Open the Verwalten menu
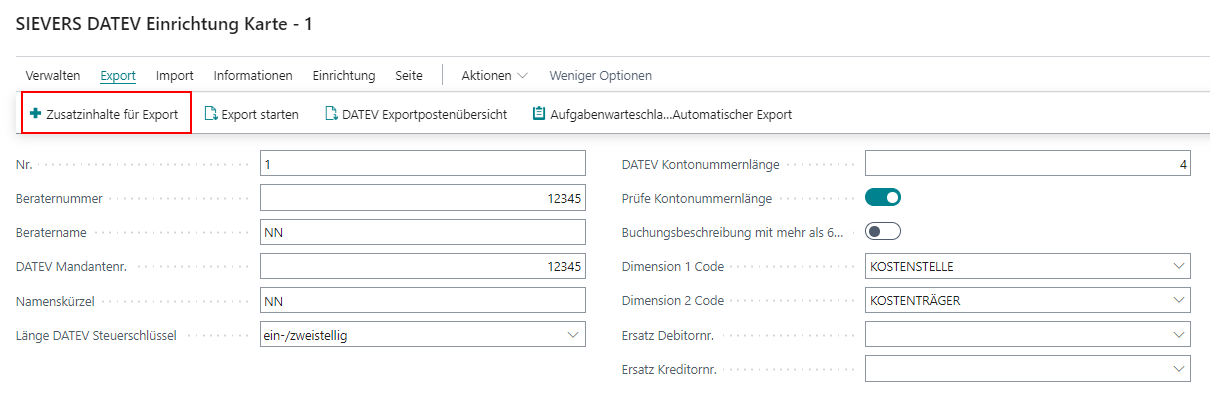The height and width of the screenshot is (407, 1210). 53,75
